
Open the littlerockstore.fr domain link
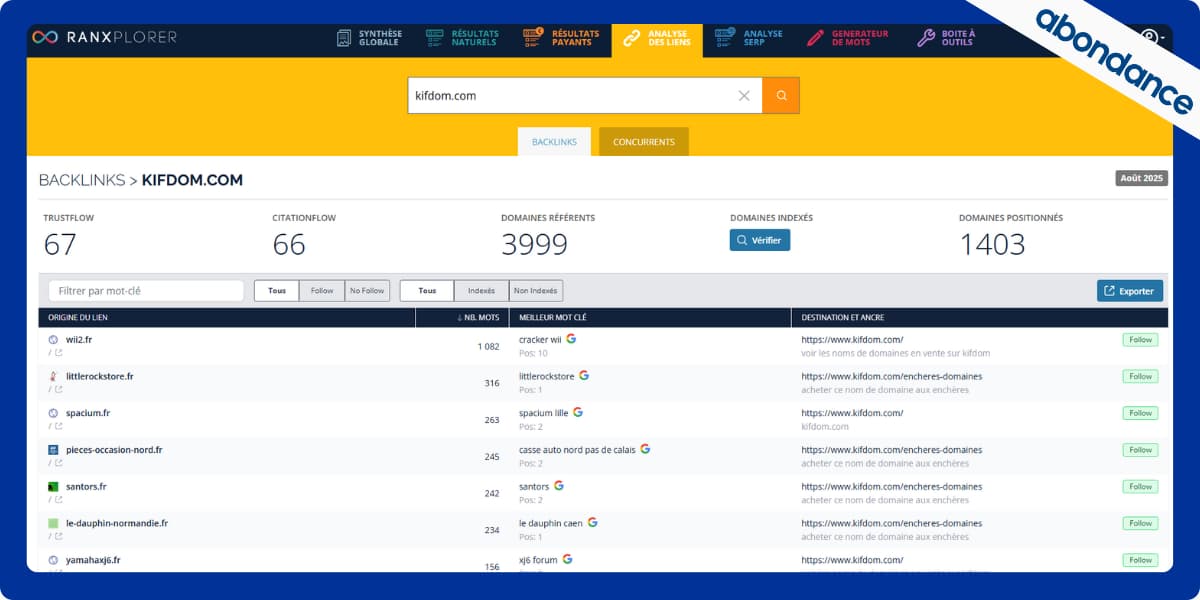click(x=99, y=376)
